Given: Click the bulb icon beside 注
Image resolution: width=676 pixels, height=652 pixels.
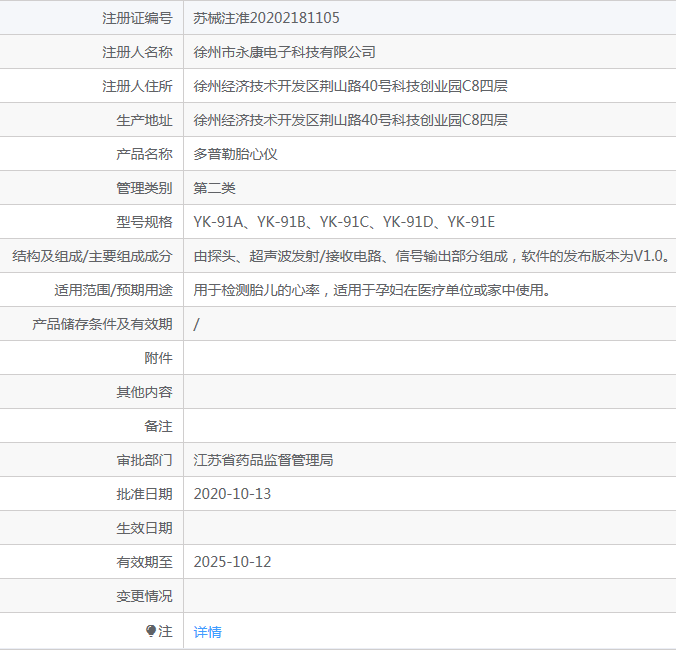Looking at the screenshot, I should point(150,631).
